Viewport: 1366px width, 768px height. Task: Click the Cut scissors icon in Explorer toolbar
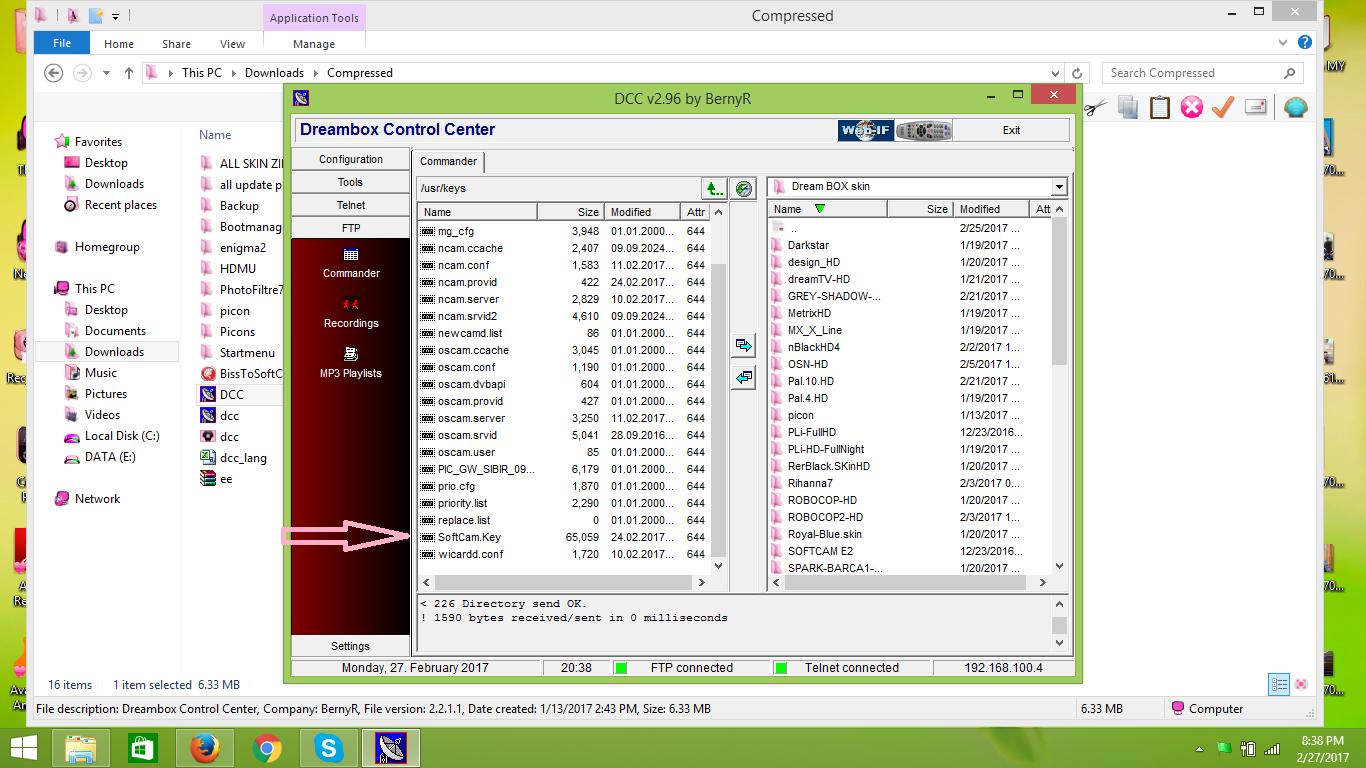tap(1096, 107)
